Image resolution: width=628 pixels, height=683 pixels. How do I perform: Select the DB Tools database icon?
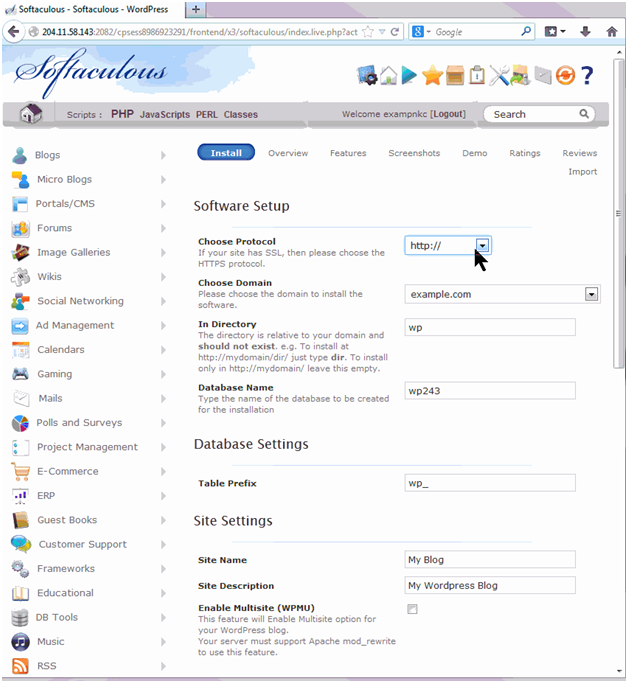pos(20,618)
